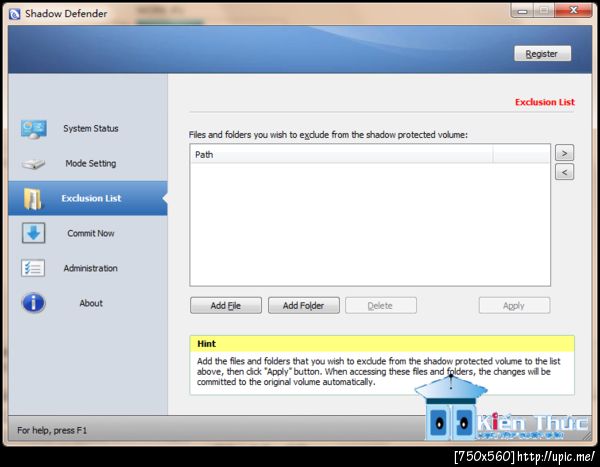600x467 pixels.
Task: Click the Add Folder button
Action: (303, 305)
